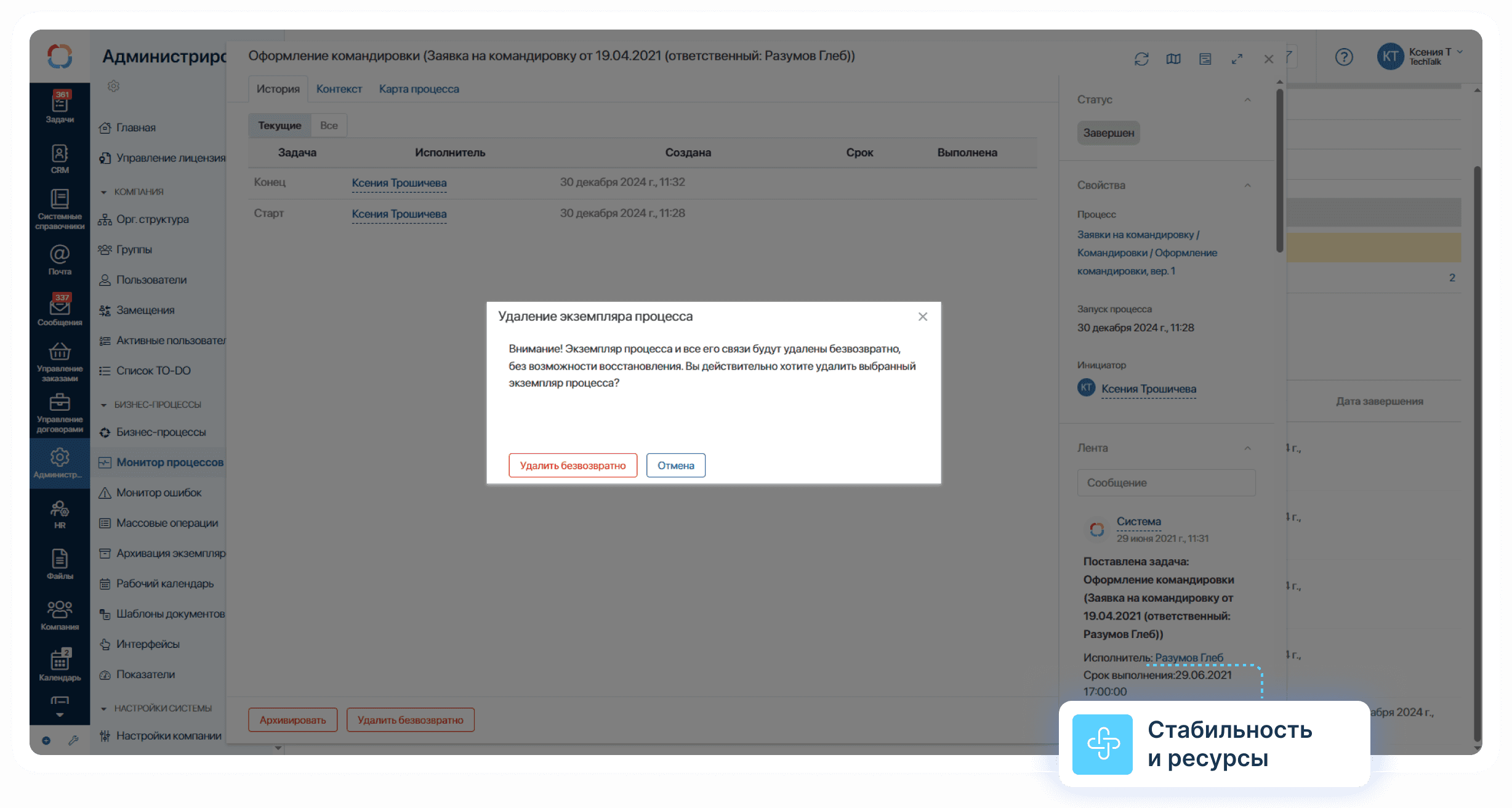The height and width of the screenshot is (808, 1512).
Task: Collapse the Статус section
Action: tap(1247, 100)
